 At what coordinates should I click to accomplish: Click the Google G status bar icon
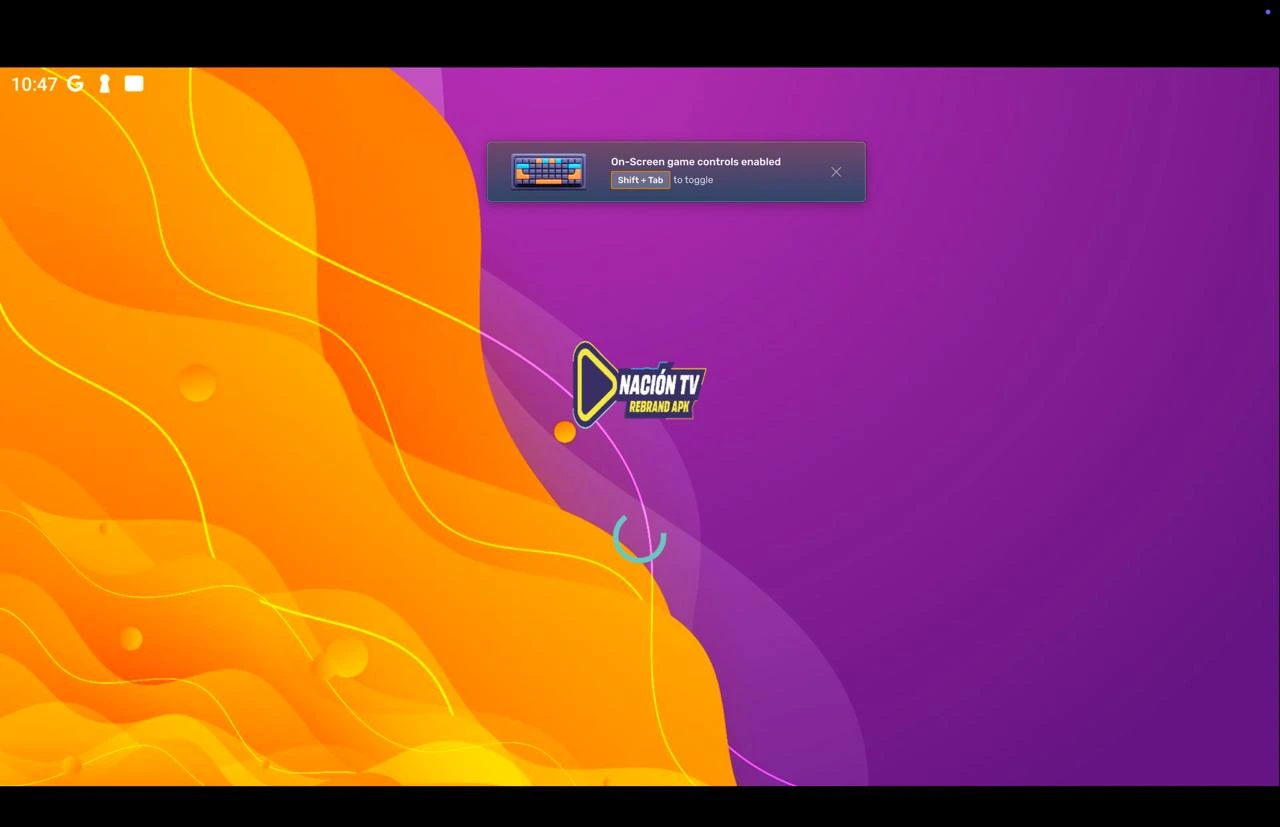pyautogui.click(x=76, y=84)
